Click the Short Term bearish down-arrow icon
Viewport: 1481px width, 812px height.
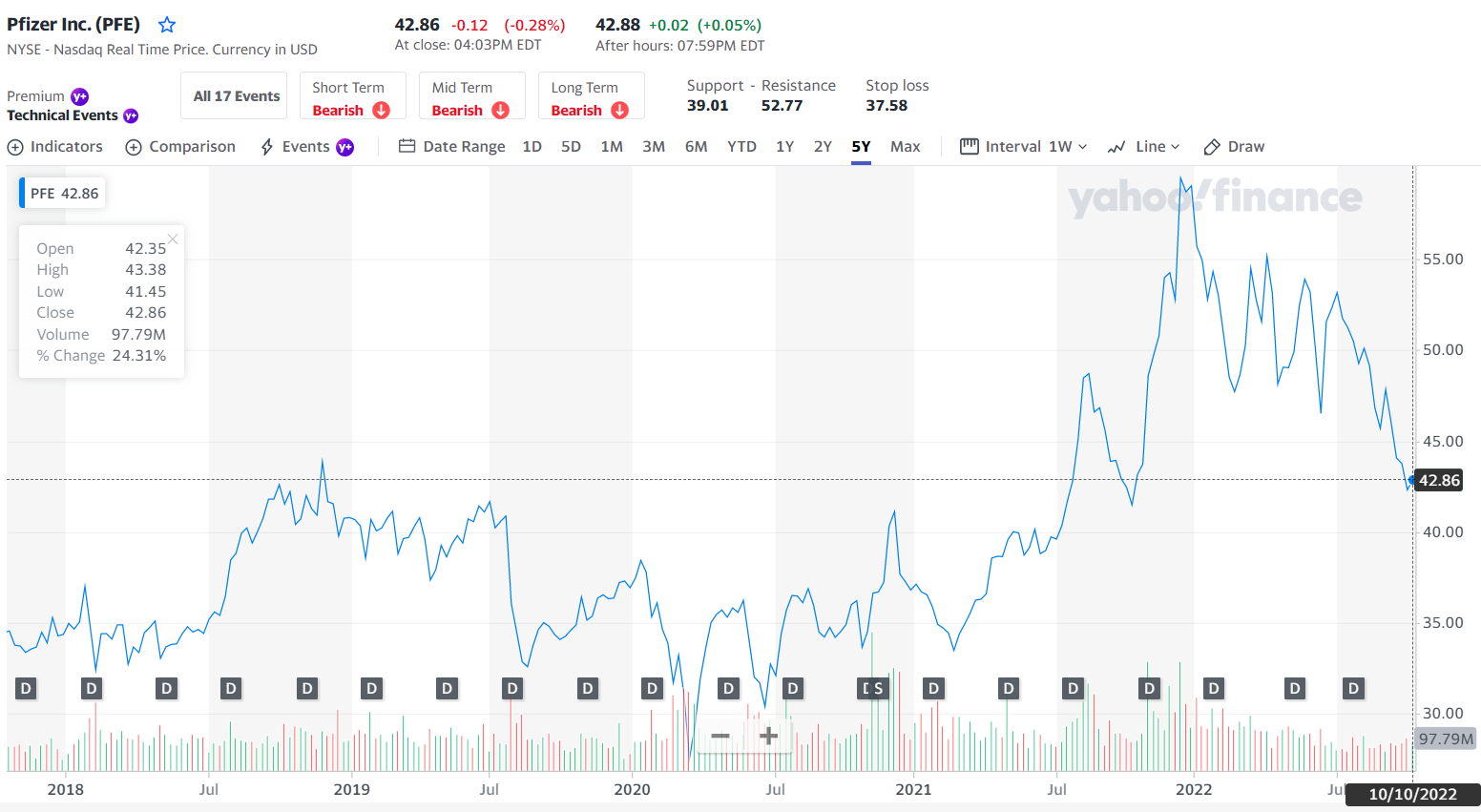point(381,111)
